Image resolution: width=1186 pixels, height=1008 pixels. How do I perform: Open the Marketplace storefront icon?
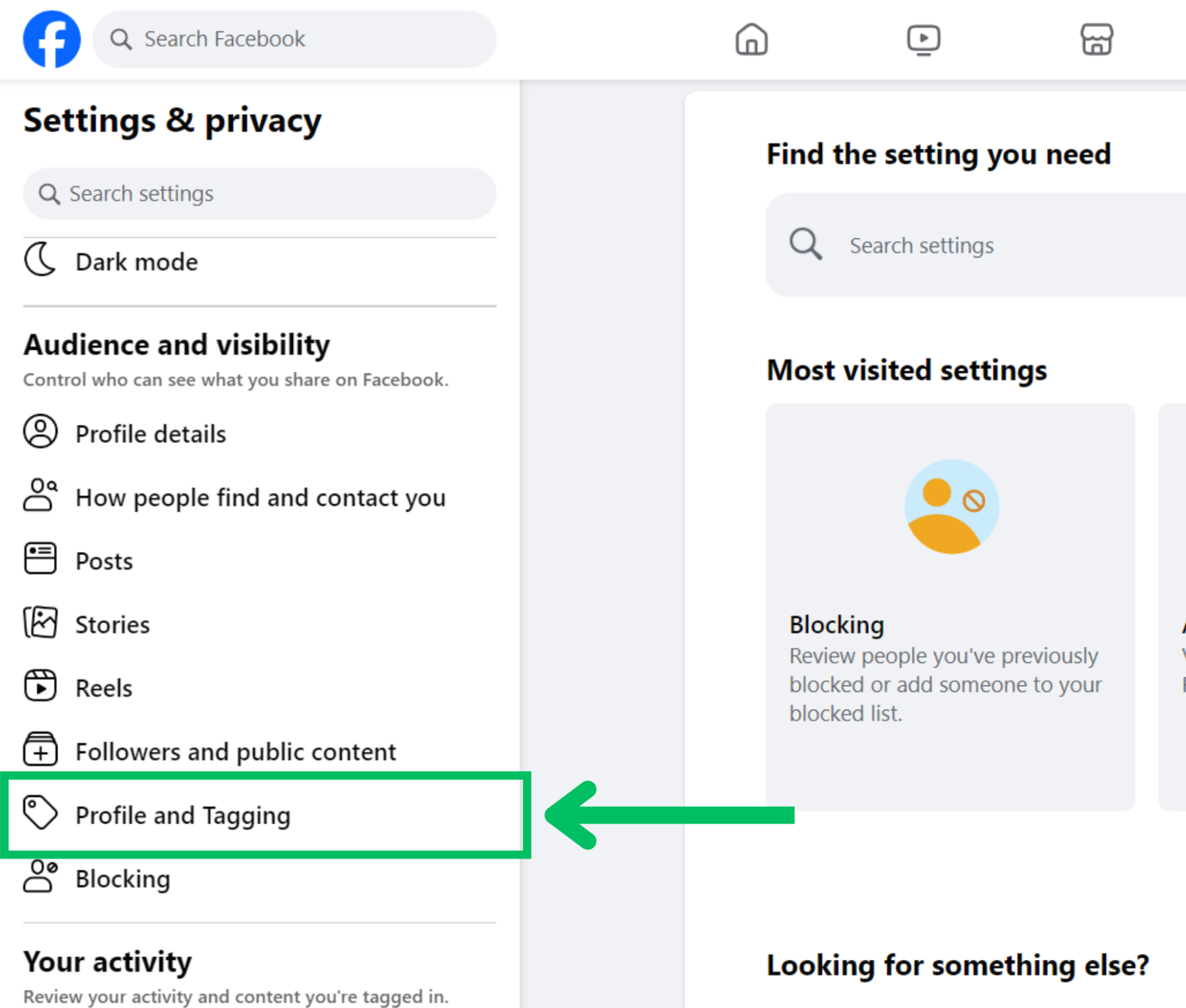pyautogui.click(x=1096, y=40)
